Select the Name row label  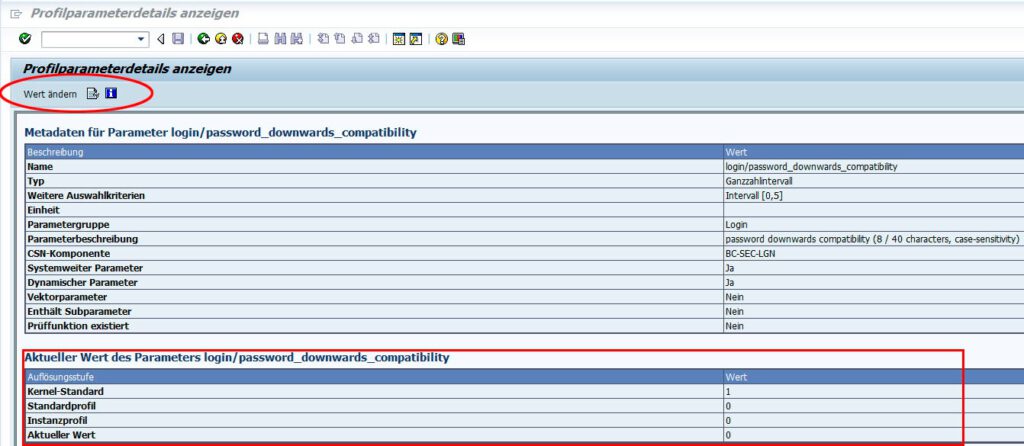[40, 167]
